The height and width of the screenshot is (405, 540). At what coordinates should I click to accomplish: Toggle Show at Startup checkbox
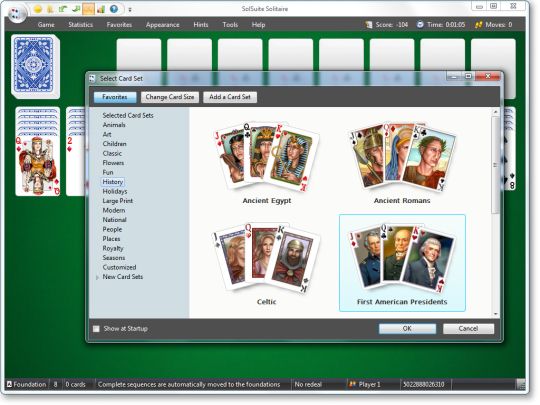point(96,329)
